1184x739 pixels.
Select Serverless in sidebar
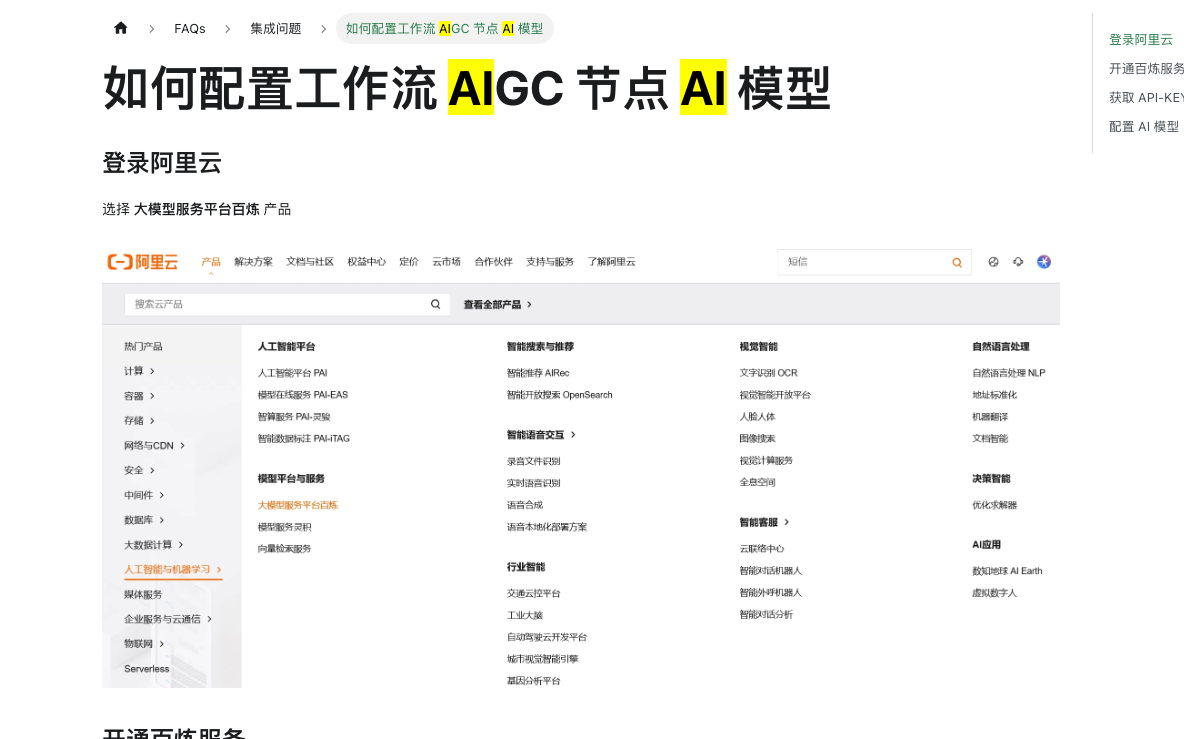tap(146, 669)
